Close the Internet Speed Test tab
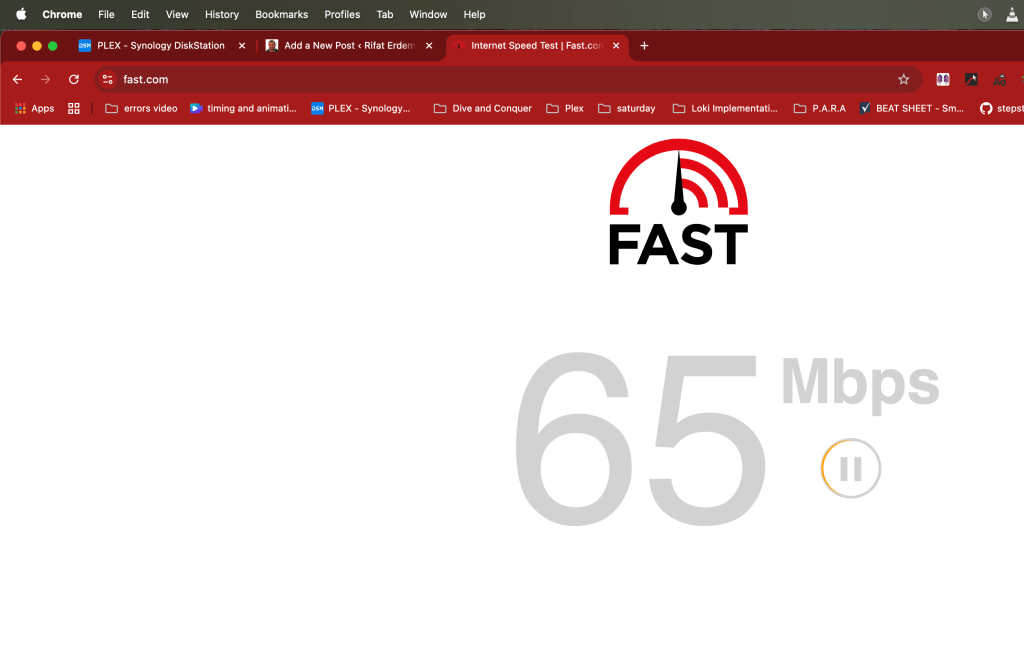This screenshot has height=664, width=1024. coord(616,46)
